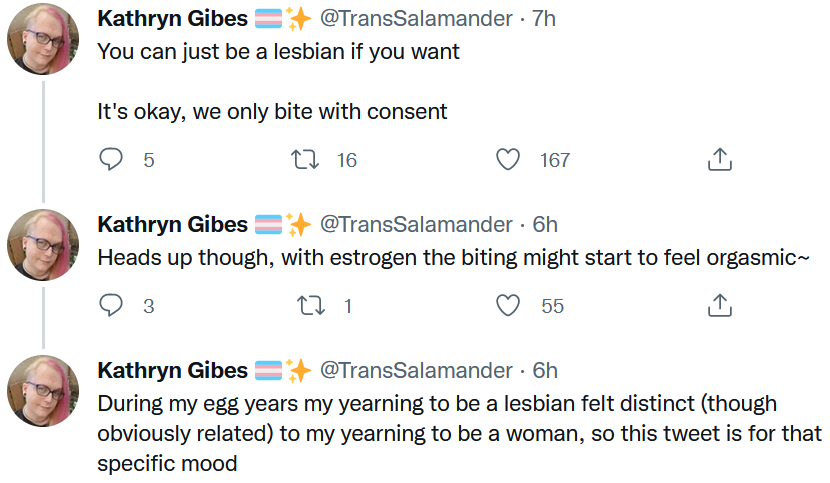Viewport: 830px width, 483px height.
Task: Open the tweet text about egg years
Action: (x=459, y=433)
